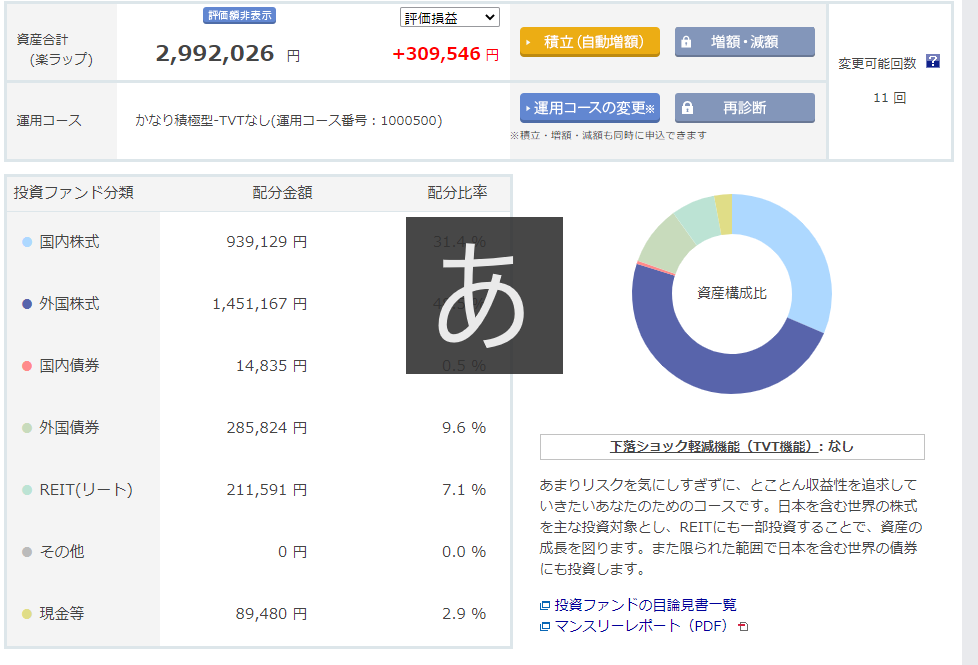The width and height of the screenshot is (978, 665).
Task: Select the REIT(リート) row label
Action: (86, 490)
